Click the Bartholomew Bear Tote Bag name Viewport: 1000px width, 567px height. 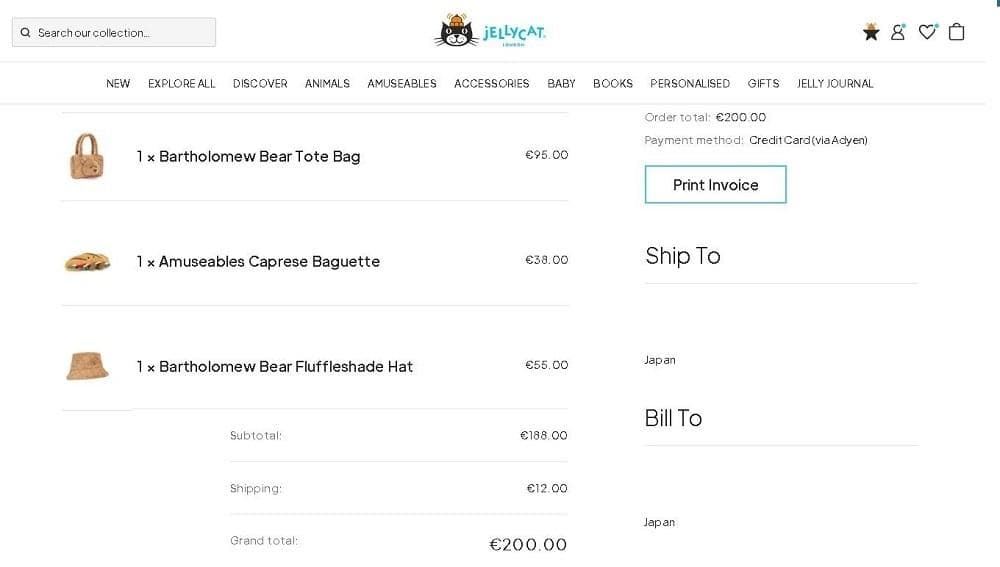click(259, 157)
